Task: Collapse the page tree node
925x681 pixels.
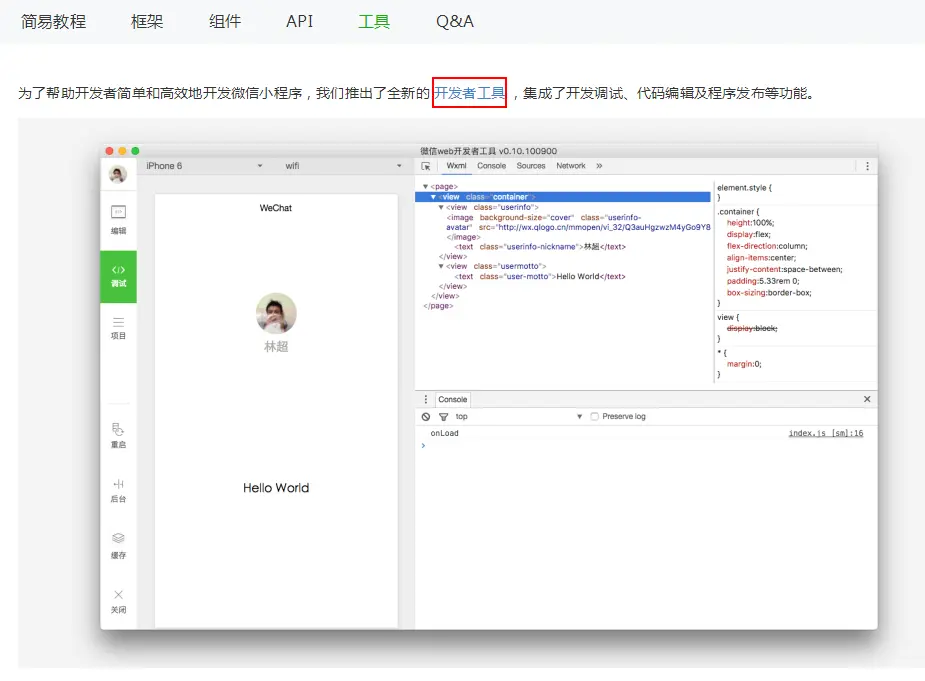Action: click(425, 186)
